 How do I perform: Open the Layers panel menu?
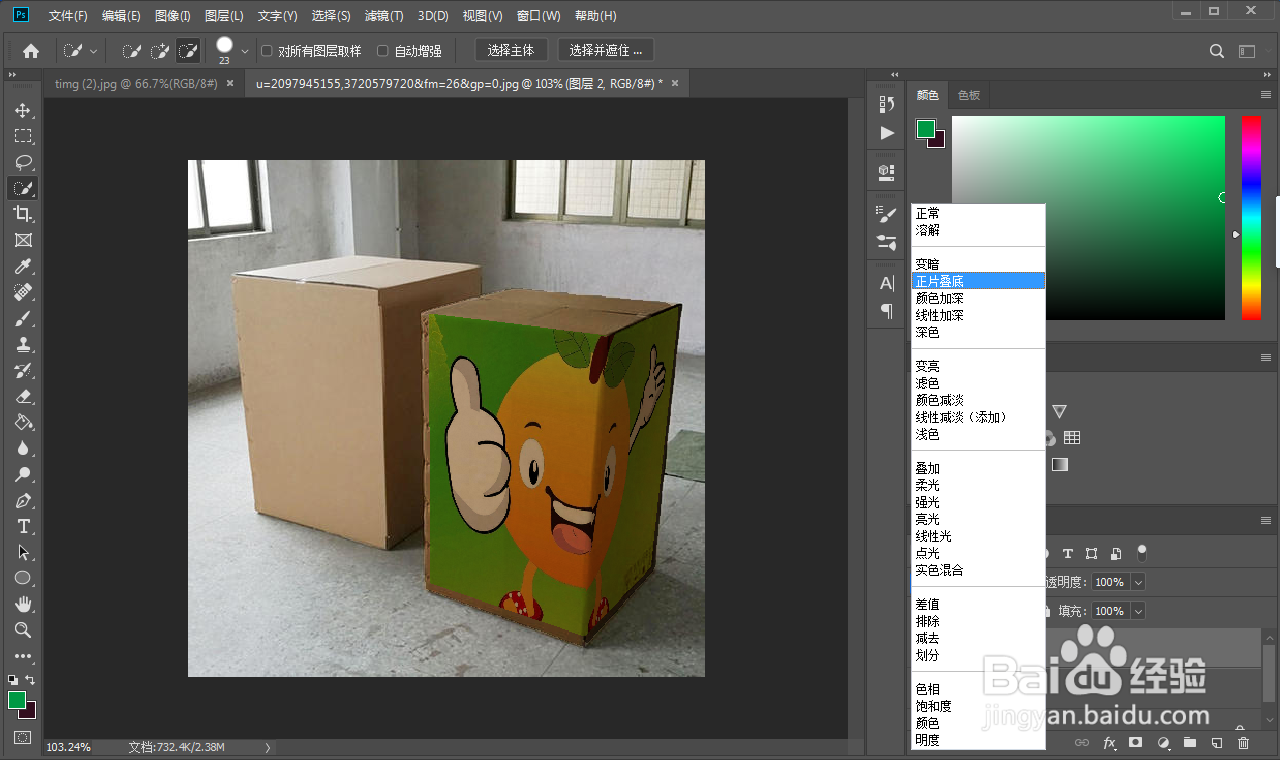tap(1265, 519)
